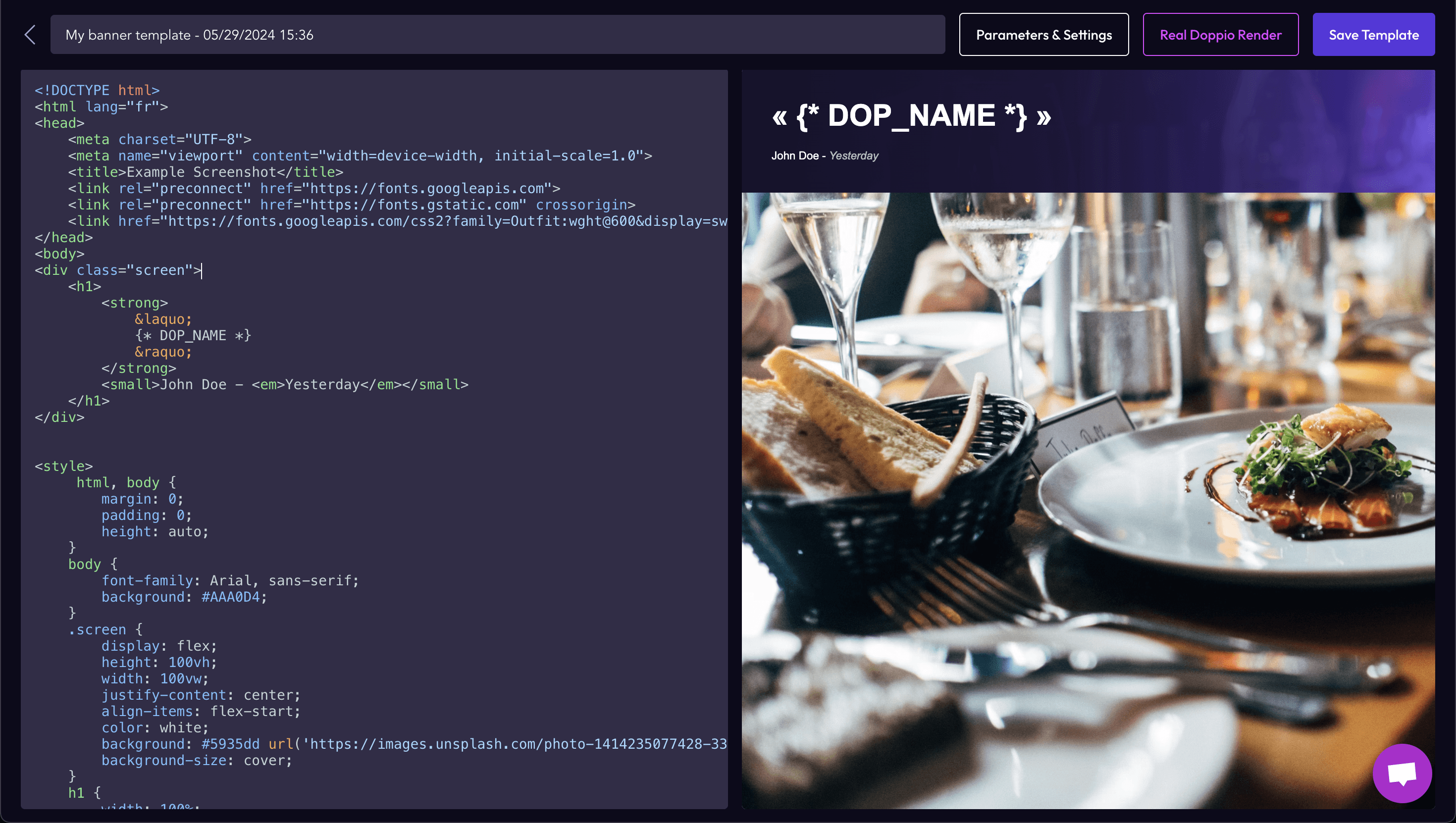Click the fonts.gstatic.com preconnect line
The width and height of the screenshot is (1456, 823).
(352, 205)
